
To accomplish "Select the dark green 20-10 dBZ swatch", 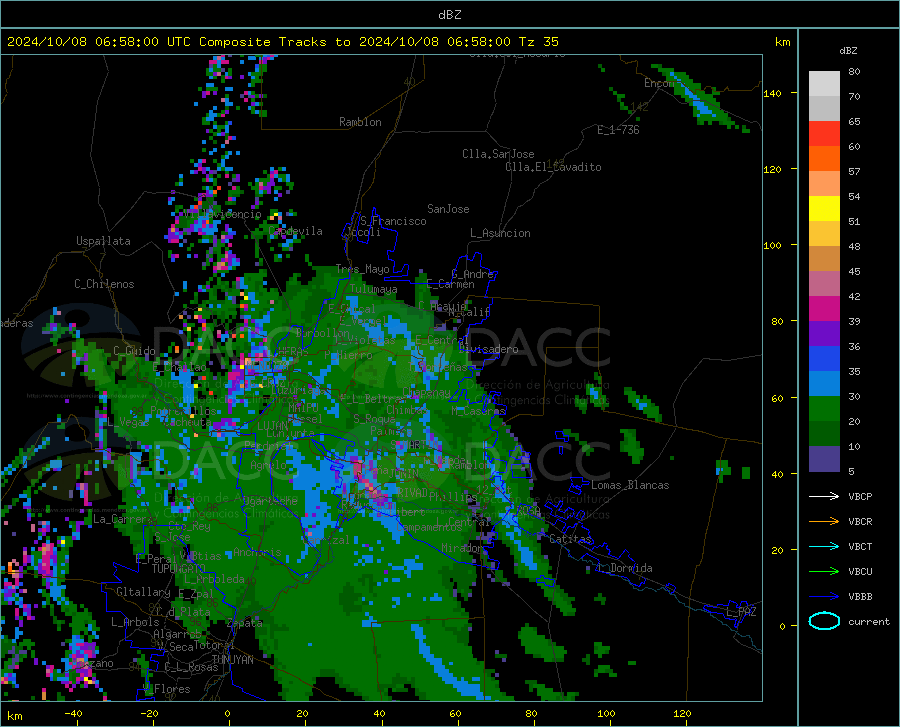I will click(x=824, y=434).
